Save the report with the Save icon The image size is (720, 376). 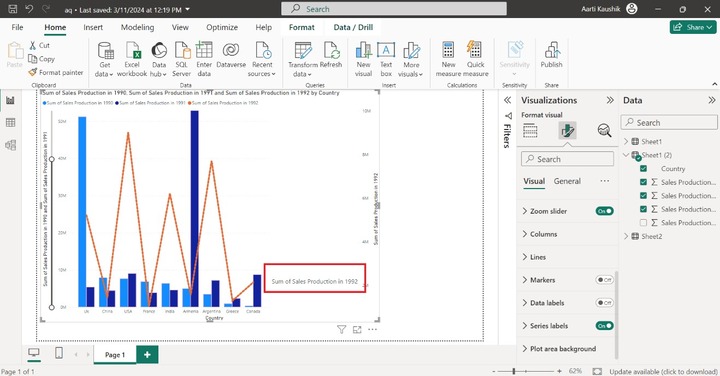tap(13, 9)
